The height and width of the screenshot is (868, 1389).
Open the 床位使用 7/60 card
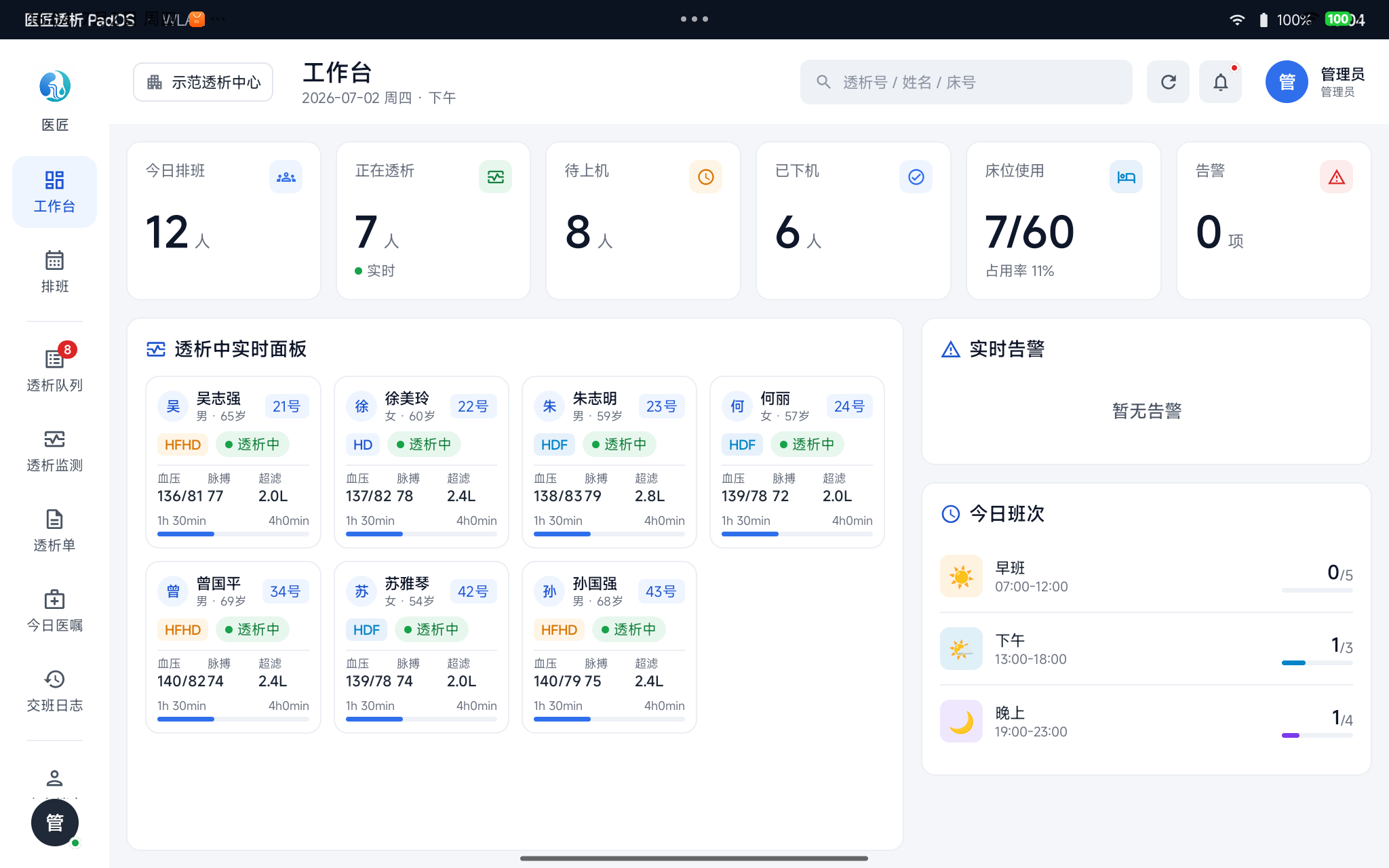point(1063,220)
